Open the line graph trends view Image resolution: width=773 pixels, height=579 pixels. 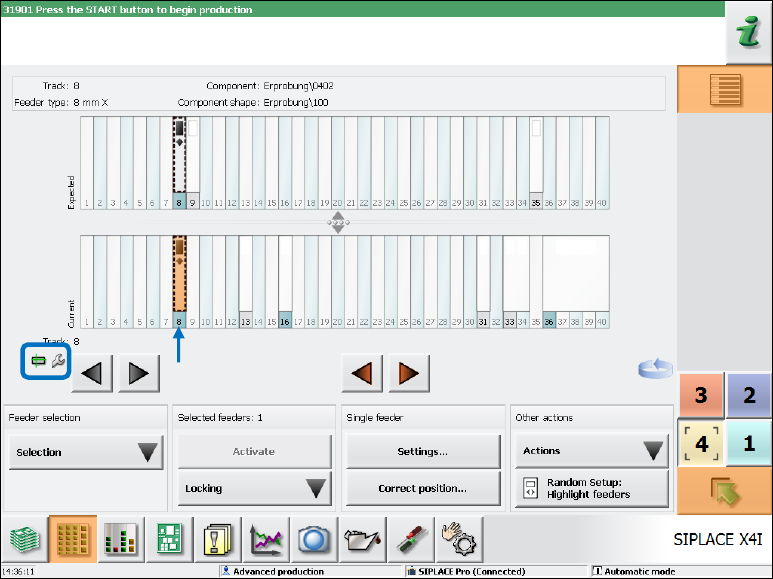coord(266,540)
